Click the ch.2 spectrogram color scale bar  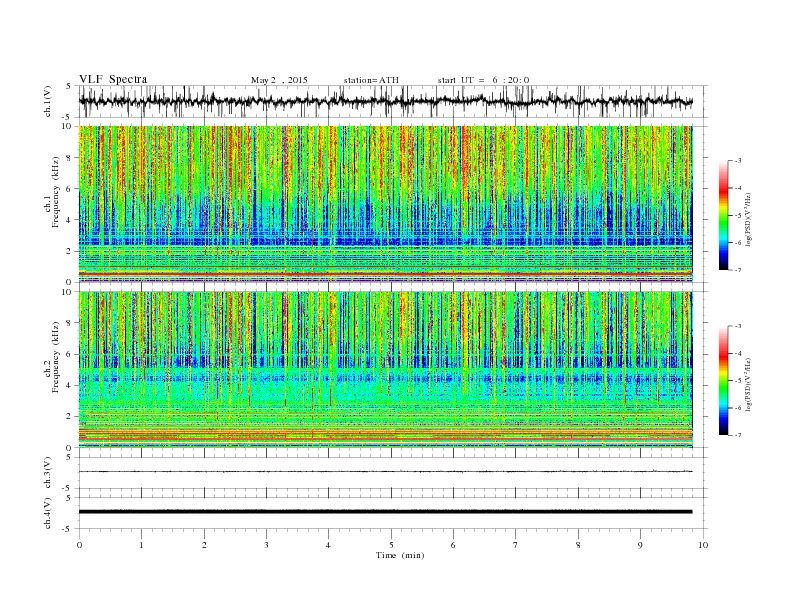coord(723,380)
